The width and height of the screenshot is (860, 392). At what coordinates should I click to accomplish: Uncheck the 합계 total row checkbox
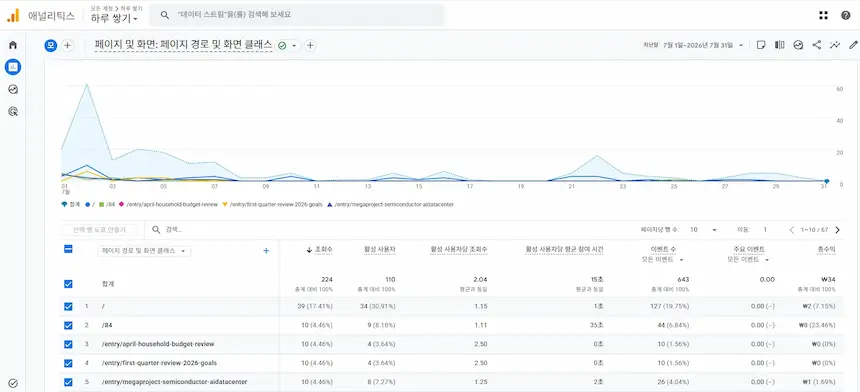coord(68,284)
